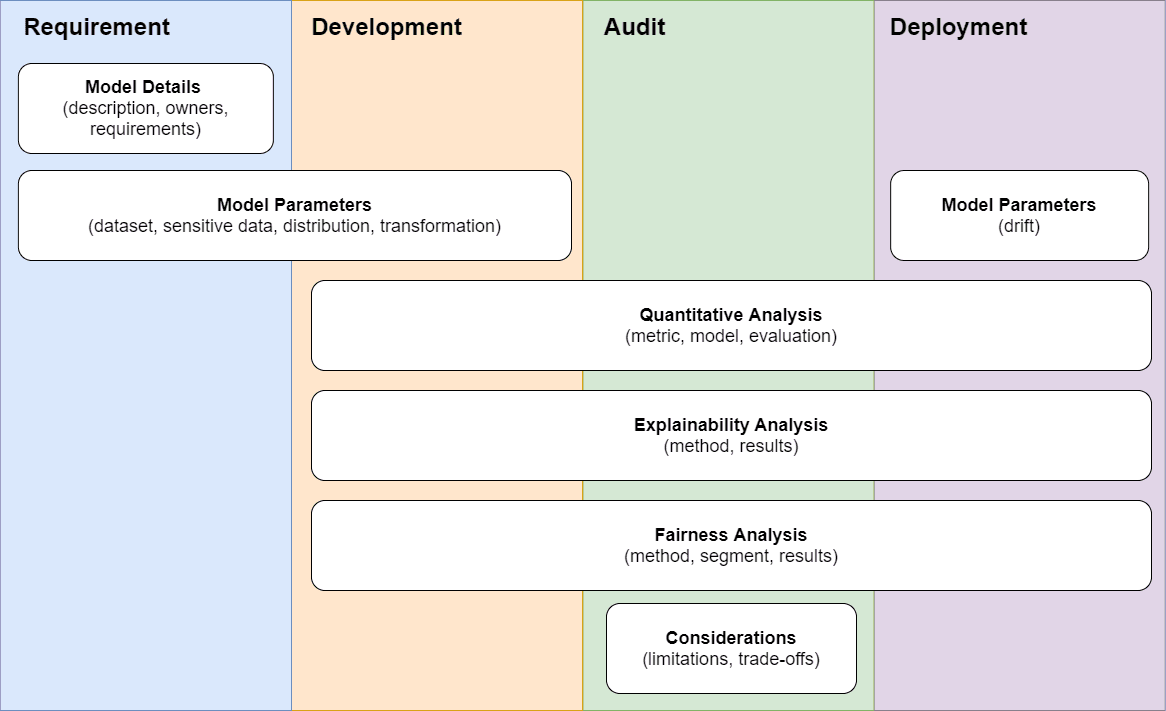Click the 'method, segment, results' text

click(730, 557)
